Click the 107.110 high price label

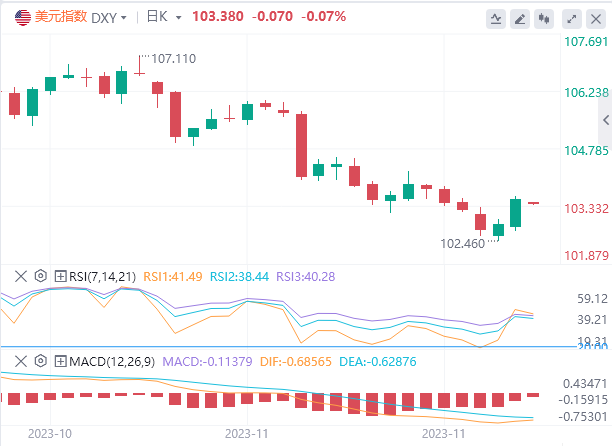173,59
